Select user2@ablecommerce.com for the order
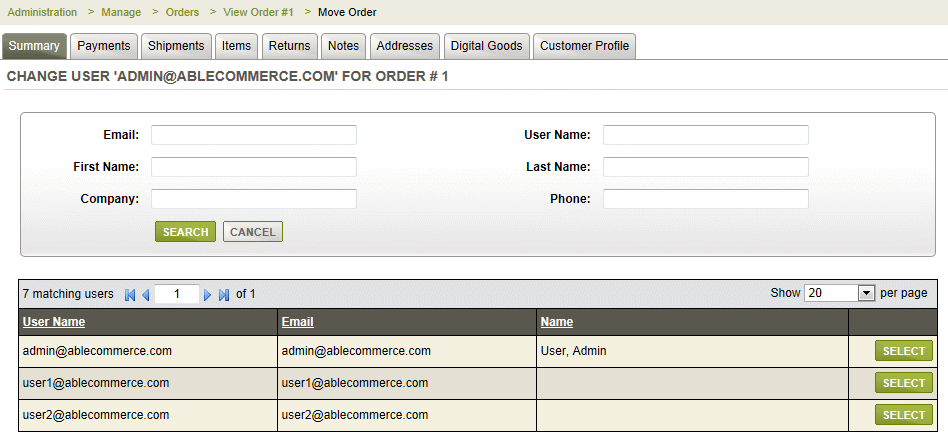 coord(904,415)
